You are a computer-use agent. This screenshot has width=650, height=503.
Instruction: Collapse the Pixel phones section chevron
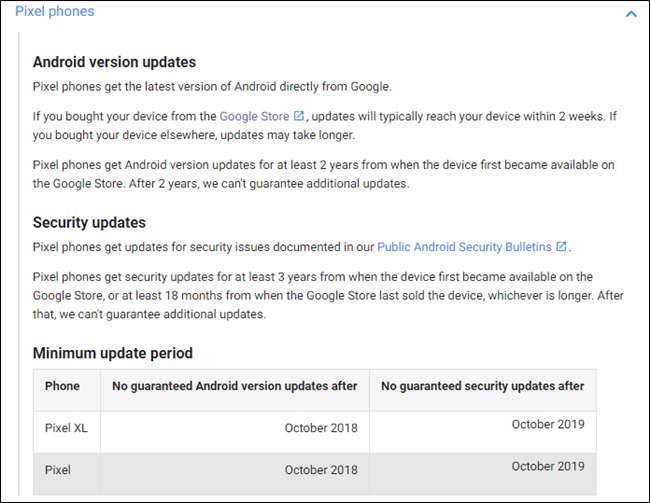tap(630, 14)
